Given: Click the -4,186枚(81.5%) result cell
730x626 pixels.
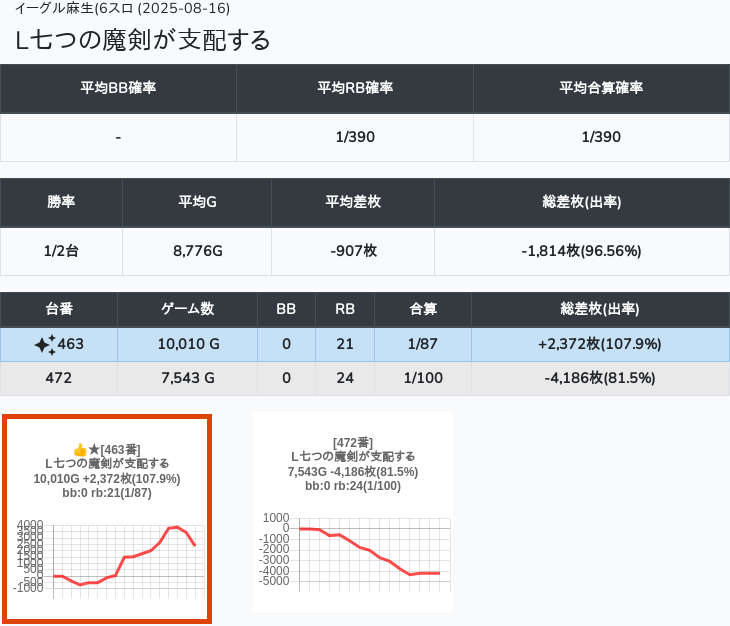Looking at the screenshot, I should (x=600, y=378).
